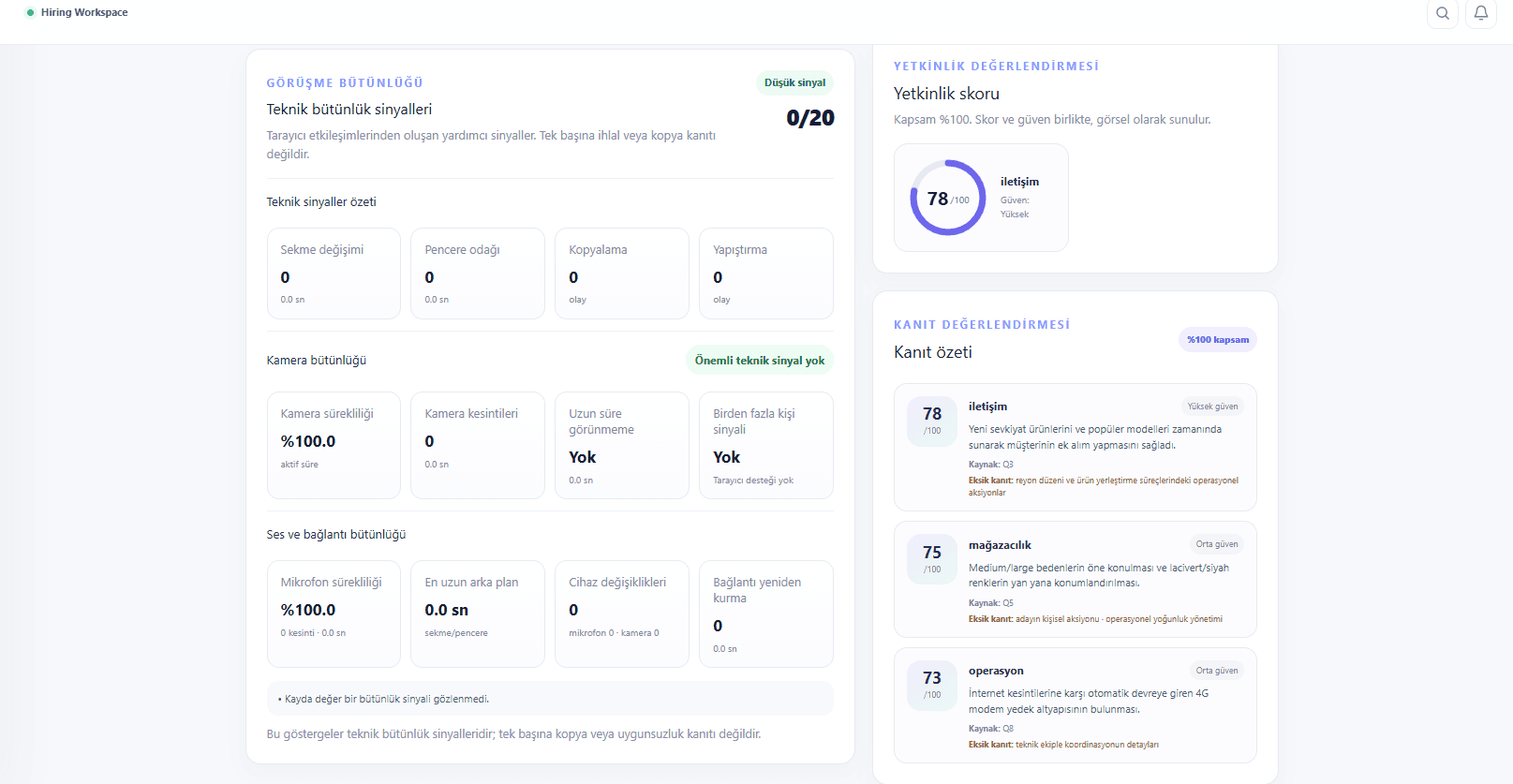The image size is (1513, 784).
Task: Open notifications via the bell icon
Action: 1481,13
